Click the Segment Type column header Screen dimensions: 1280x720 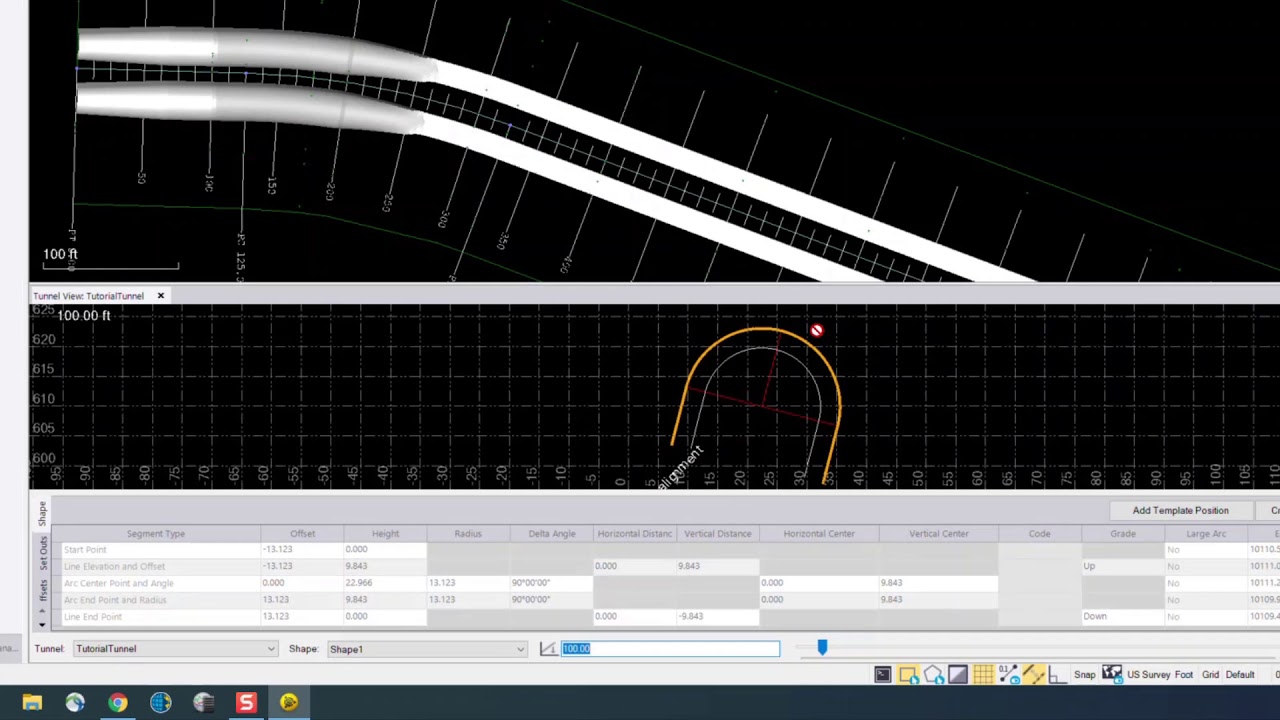click(156, 534)
